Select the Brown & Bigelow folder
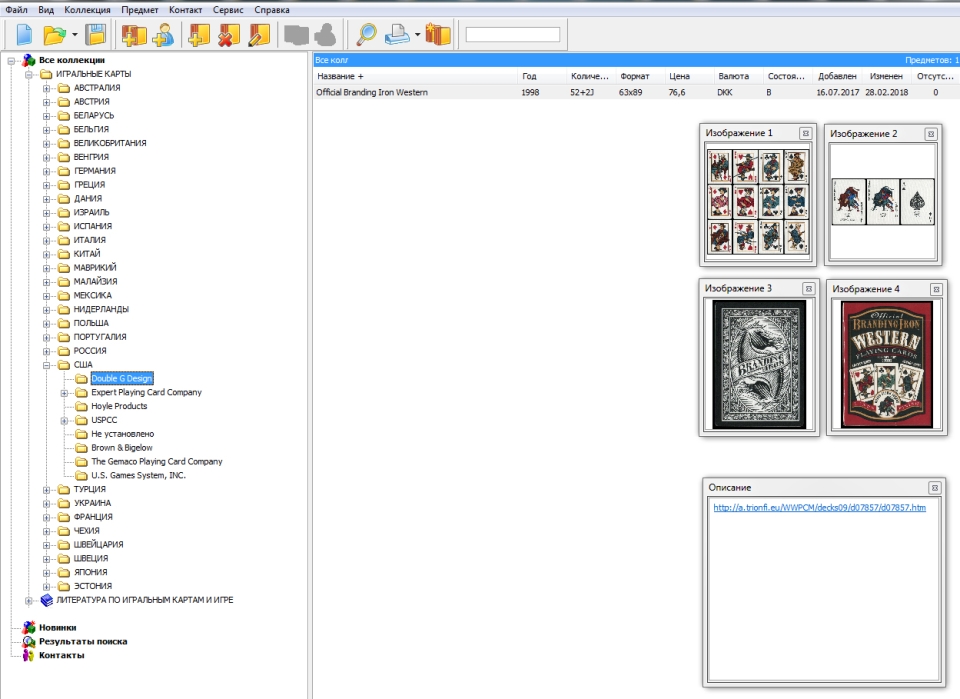The width and height of the screenshot is (960, 699). 122,448
